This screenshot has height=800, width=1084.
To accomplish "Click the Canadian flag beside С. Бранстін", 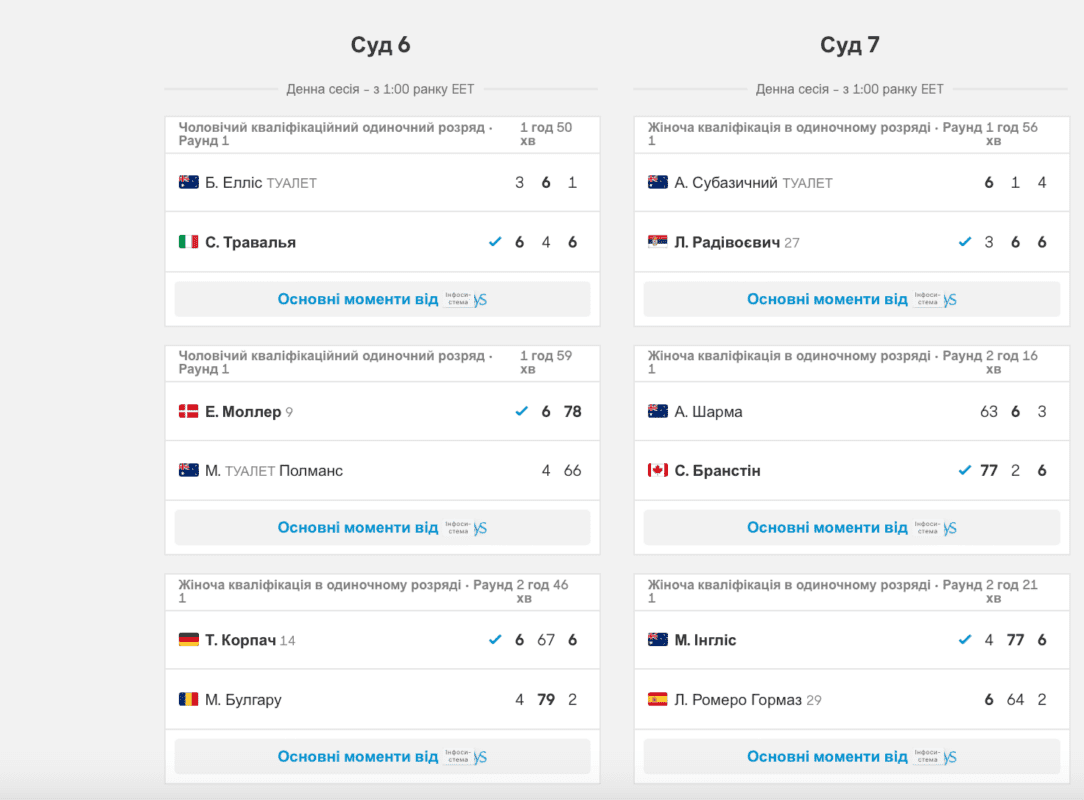I will (657, 470).
